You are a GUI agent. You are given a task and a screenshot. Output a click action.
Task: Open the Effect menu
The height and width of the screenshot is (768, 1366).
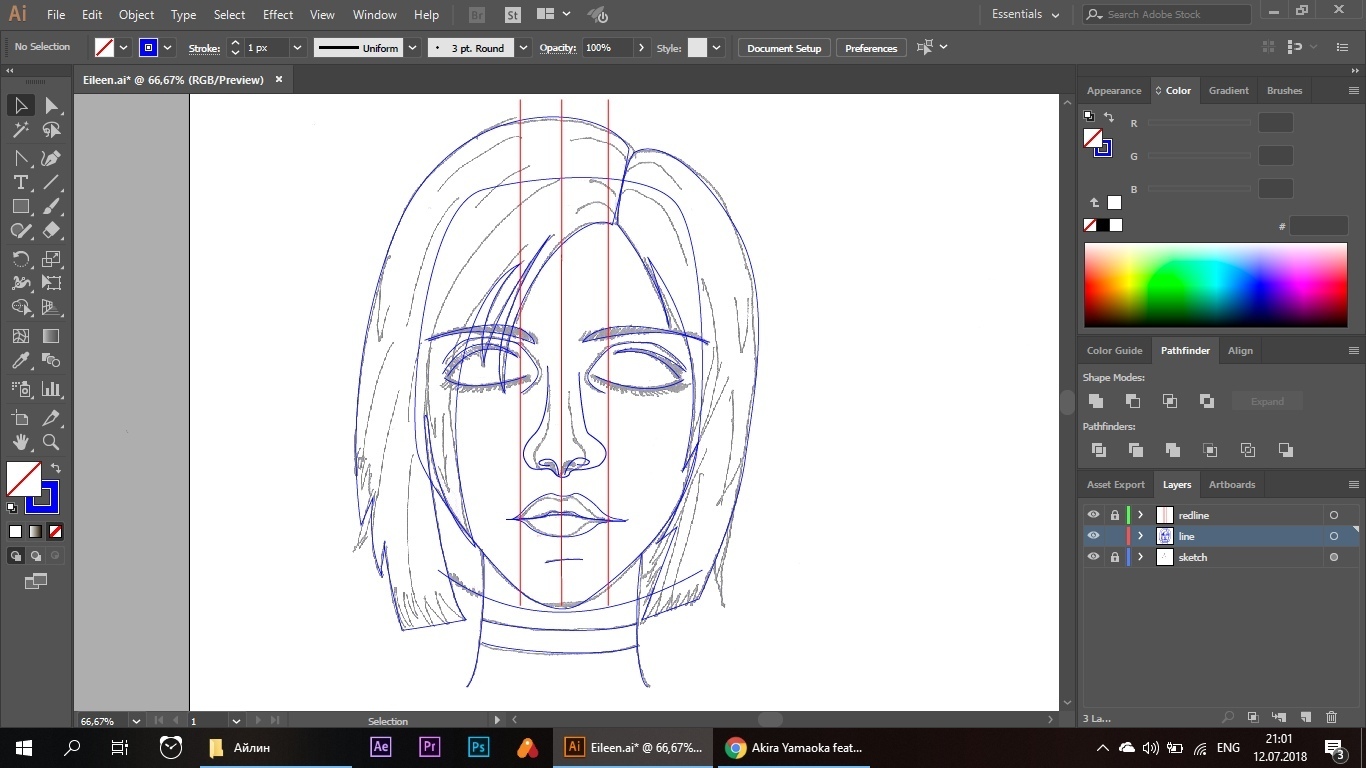click(x=278, y=15)
